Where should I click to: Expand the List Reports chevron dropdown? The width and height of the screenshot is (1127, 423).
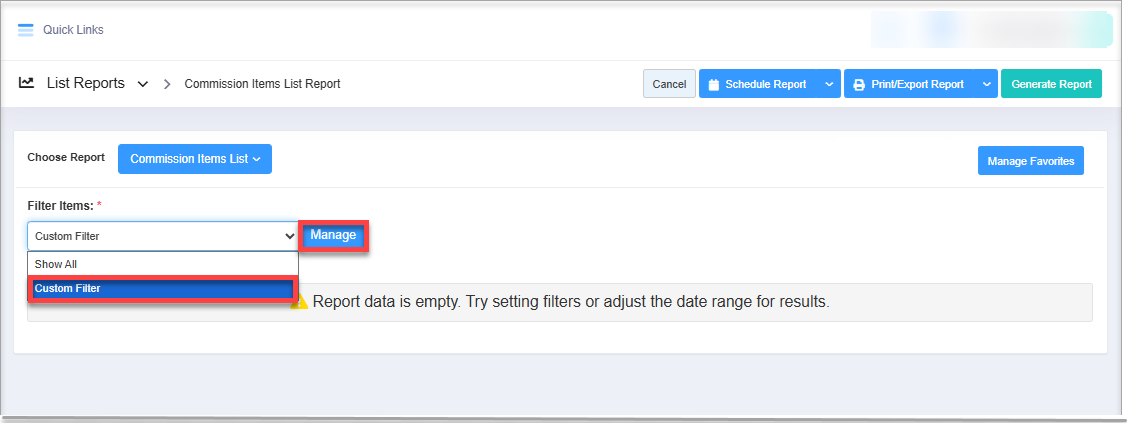(143, 84)
